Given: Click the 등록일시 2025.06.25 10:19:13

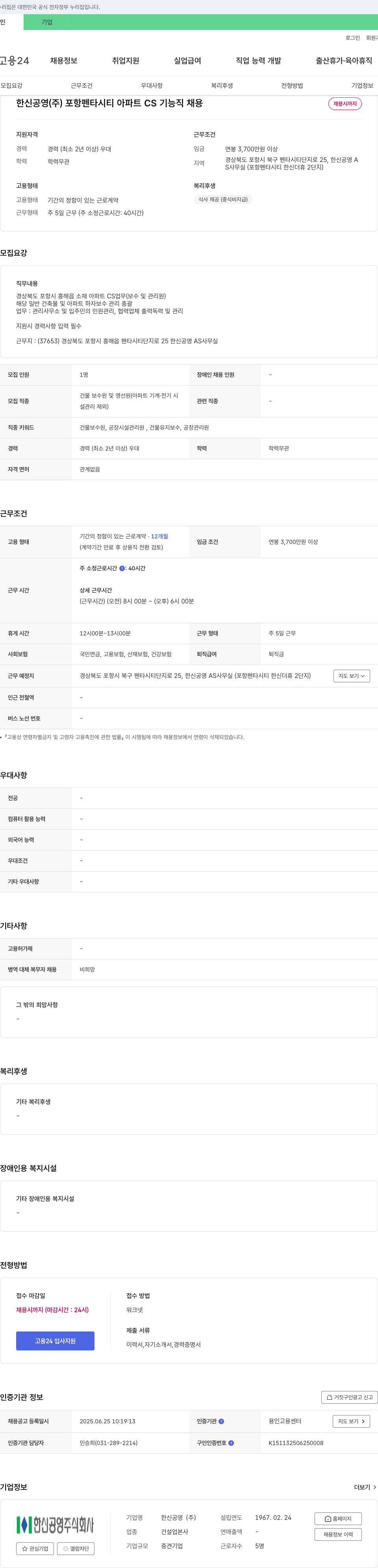Looking at the screenshot, I should coord(107,1421).
